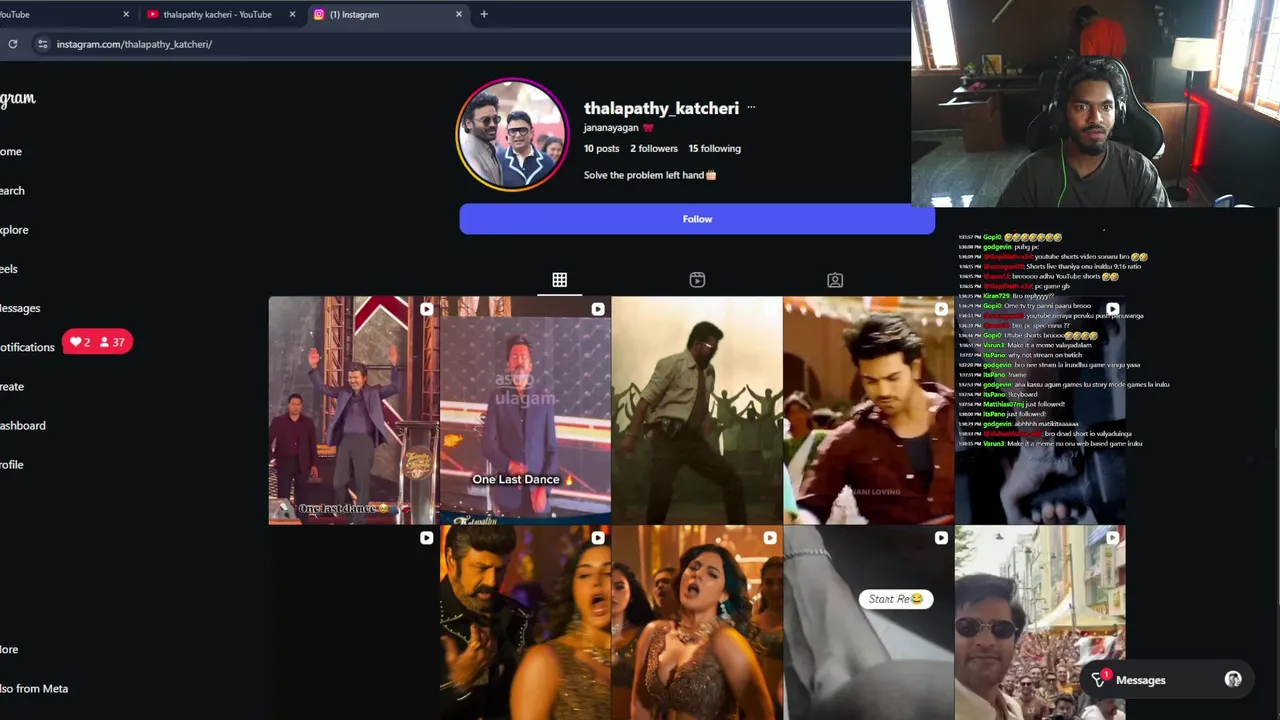
Task: Open the More menu in sidebar
Action: click(x=9, y=649)
